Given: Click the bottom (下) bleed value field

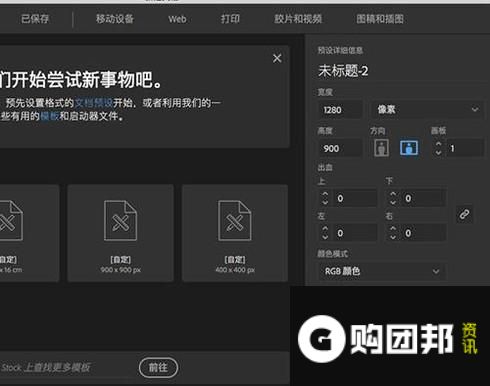Looking at the screenshot, I should tap(423, 198).
